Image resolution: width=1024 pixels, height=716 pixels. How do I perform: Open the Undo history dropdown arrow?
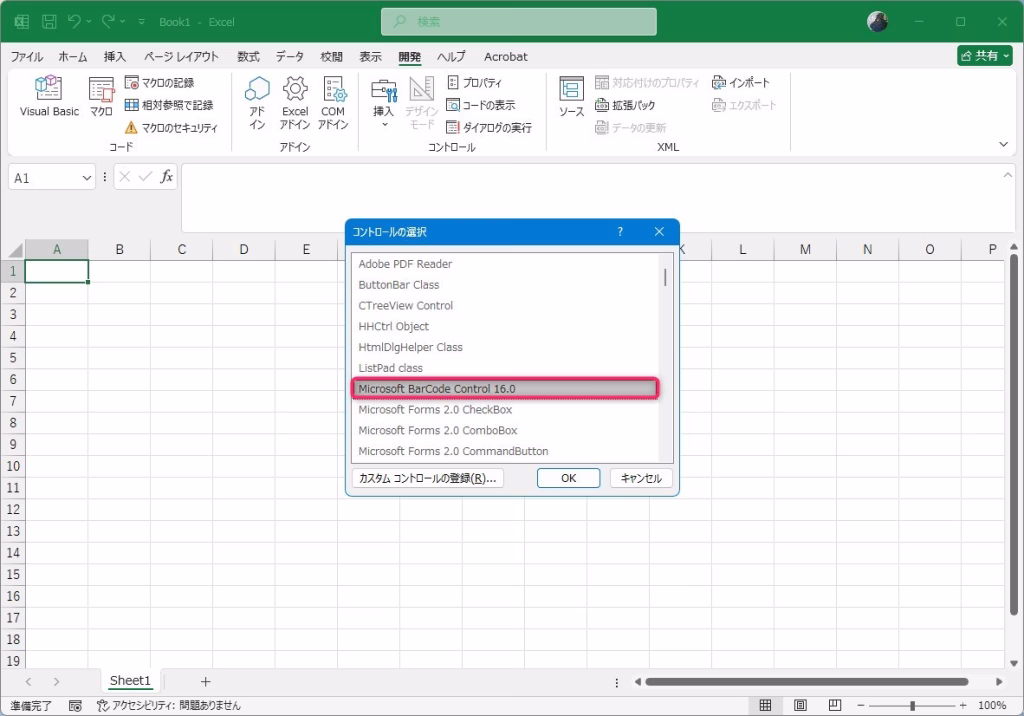[89, 22]
